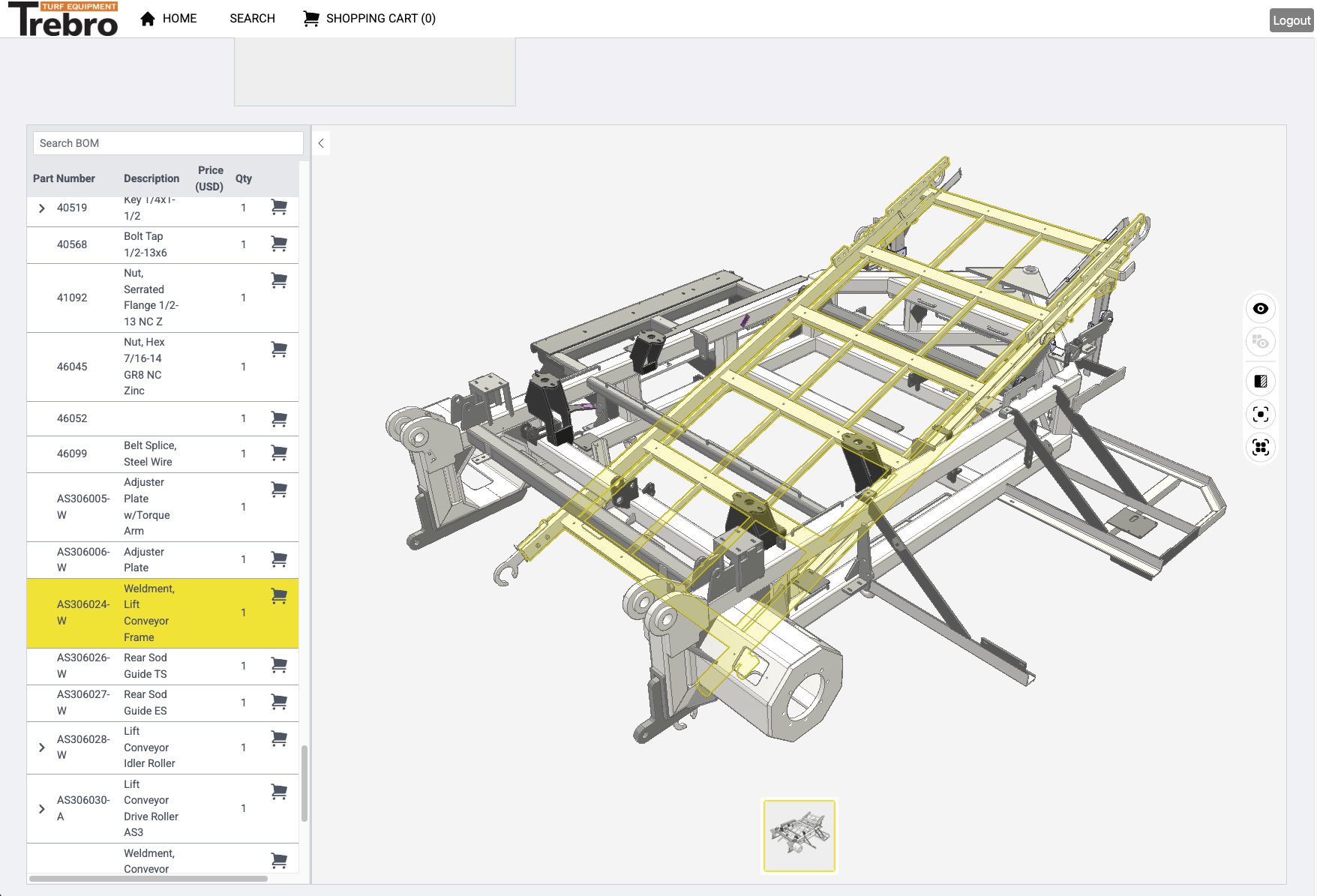Click the Trebro Turf Equipment logo
This screenshot has height=896, width=1317.
(64, 19)
